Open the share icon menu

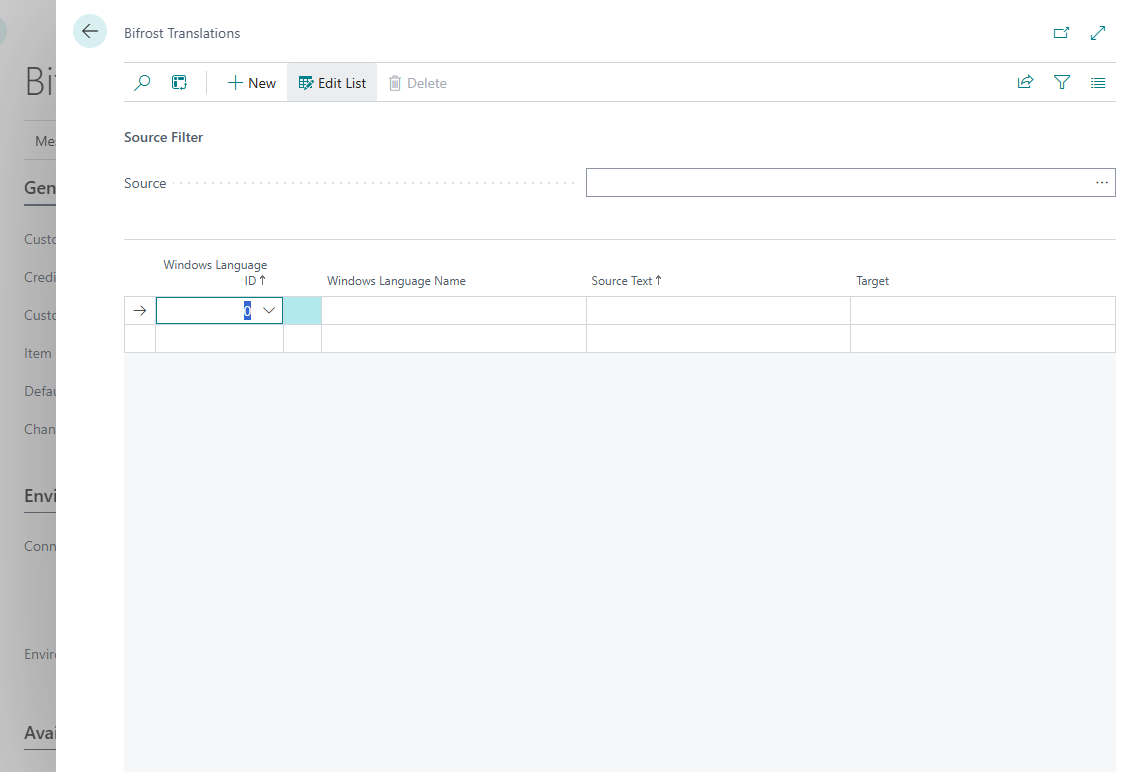tap(1025, 82)
